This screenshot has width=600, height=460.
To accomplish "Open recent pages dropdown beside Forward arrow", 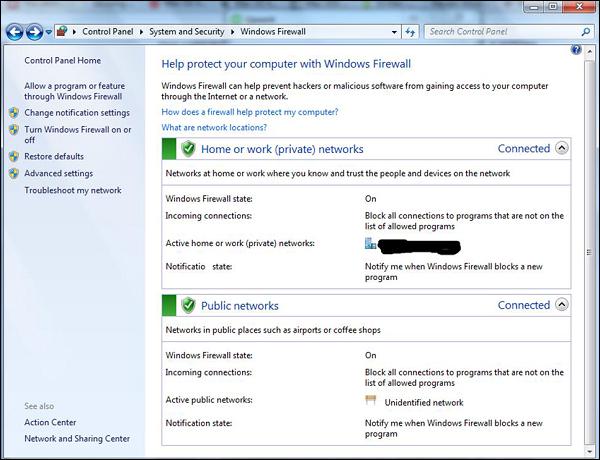I will [49, 32].
